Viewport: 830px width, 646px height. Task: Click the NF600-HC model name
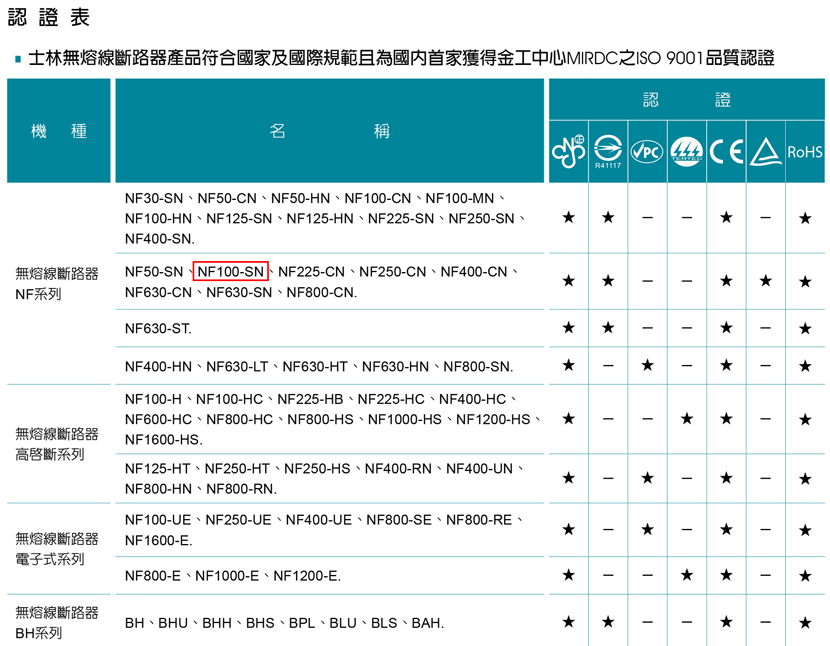158,419
